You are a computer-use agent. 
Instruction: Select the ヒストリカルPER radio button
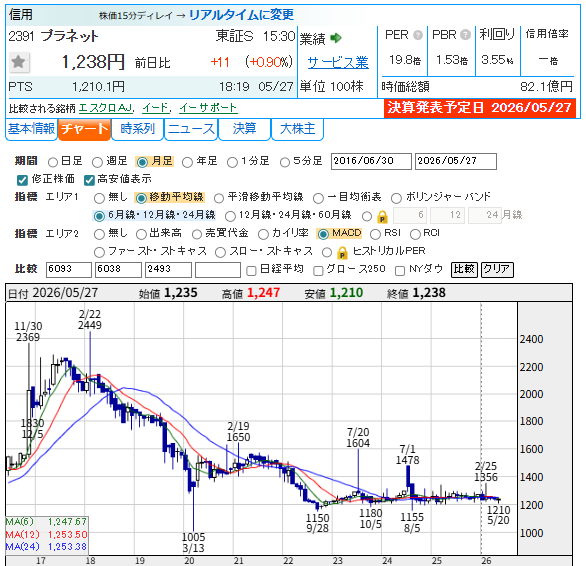click(327, 252)
